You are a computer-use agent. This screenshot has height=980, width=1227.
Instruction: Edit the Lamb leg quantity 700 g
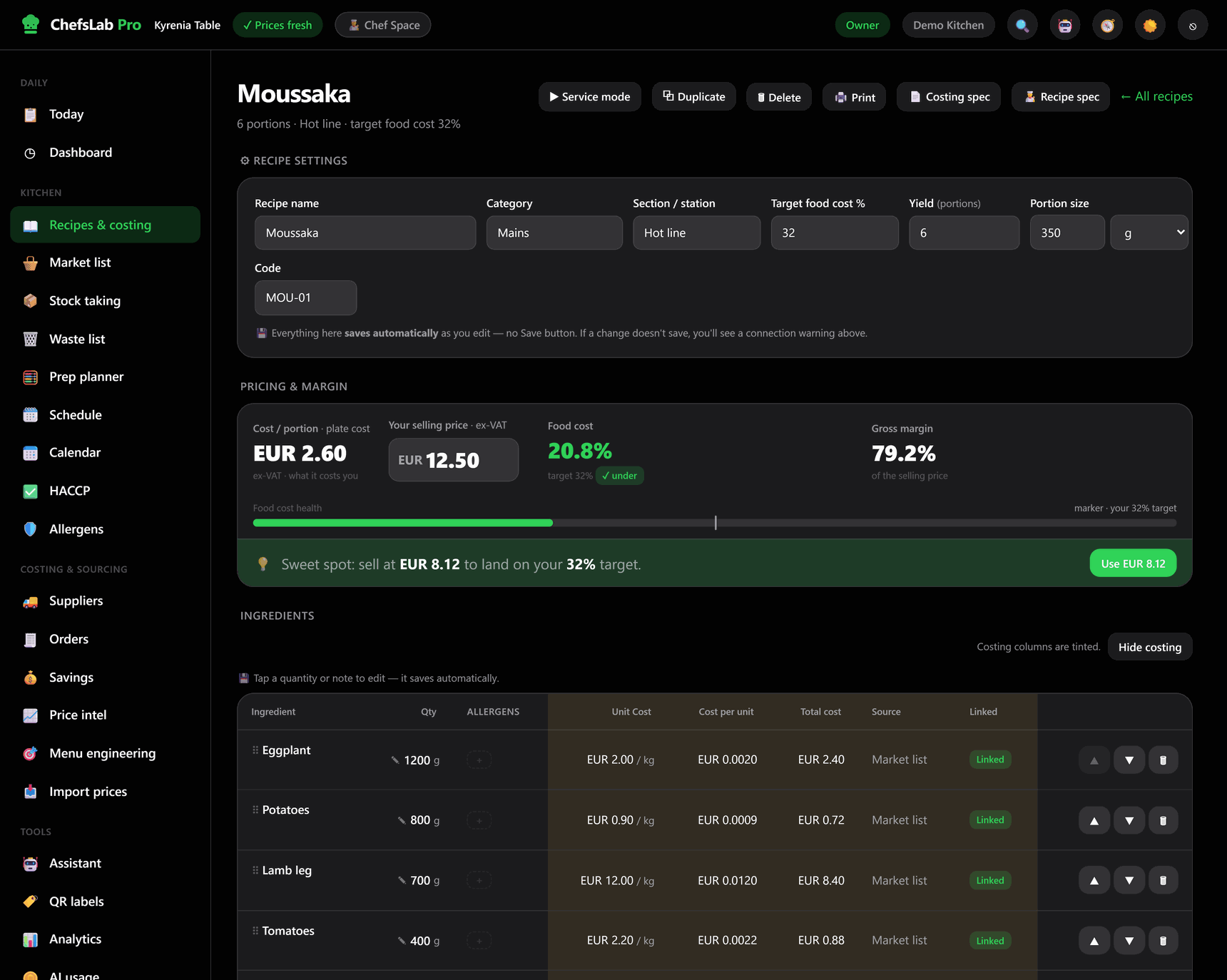click(419, 881)
